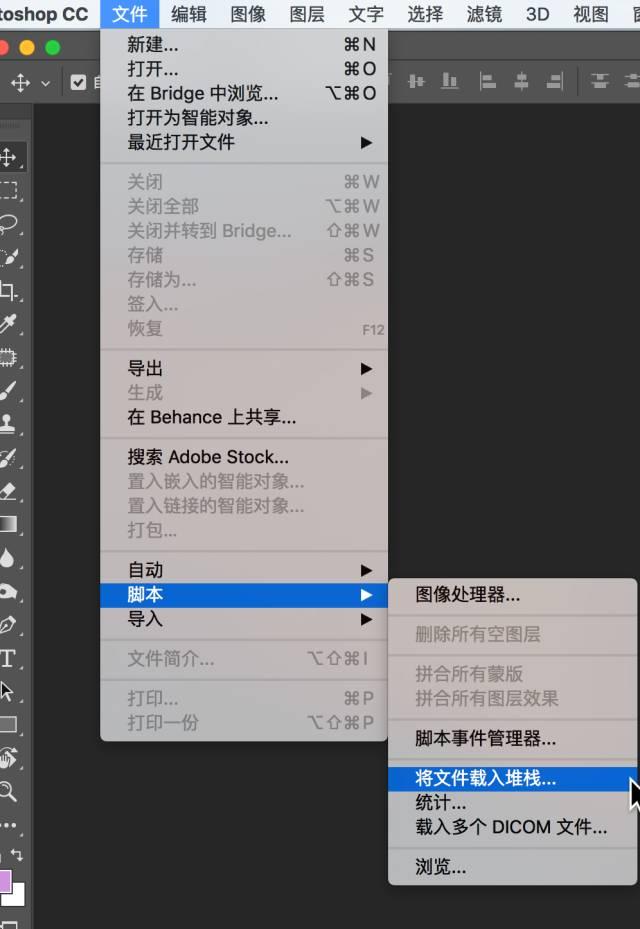Click the align vertical centers icon
The image size is (640, 929).
pos(417,81)
